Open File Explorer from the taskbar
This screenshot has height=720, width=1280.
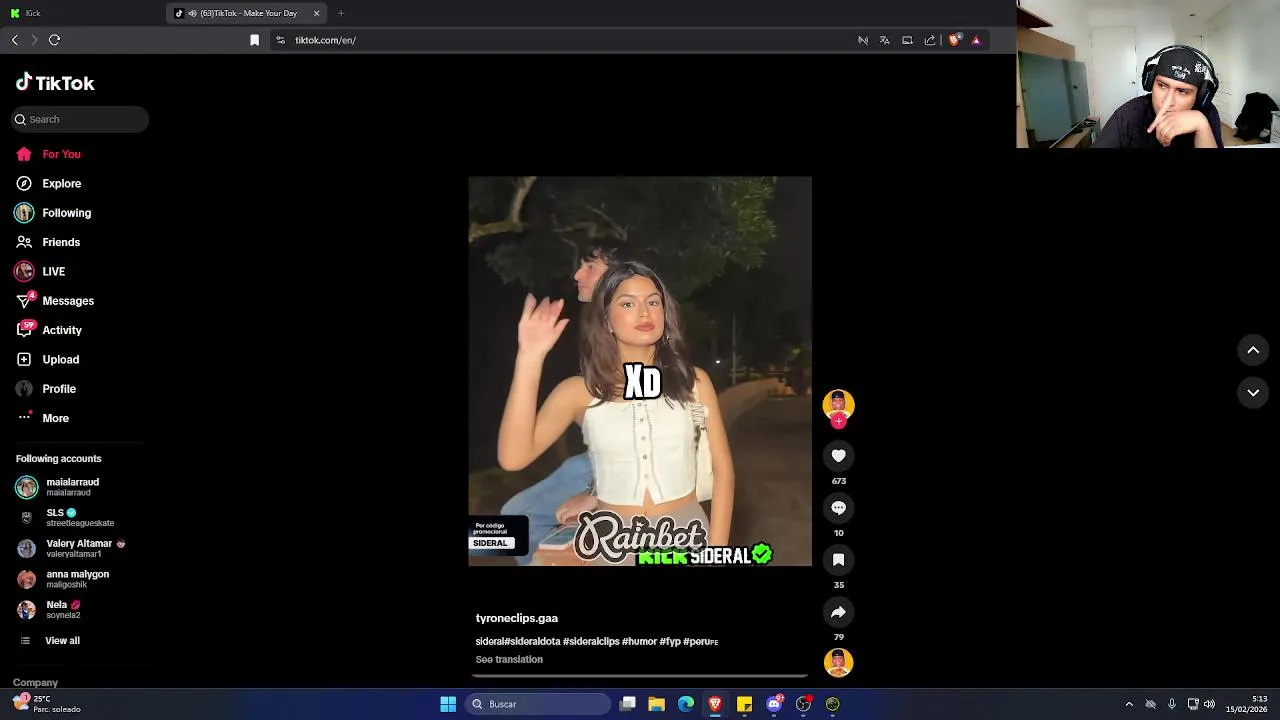(x=657, y=704)
